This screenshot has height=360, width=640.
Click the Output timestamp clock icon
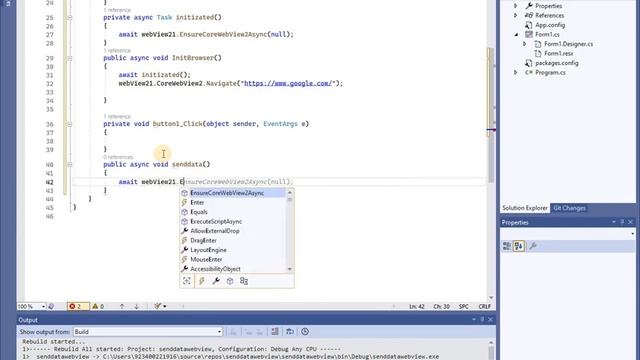[305, 332]
